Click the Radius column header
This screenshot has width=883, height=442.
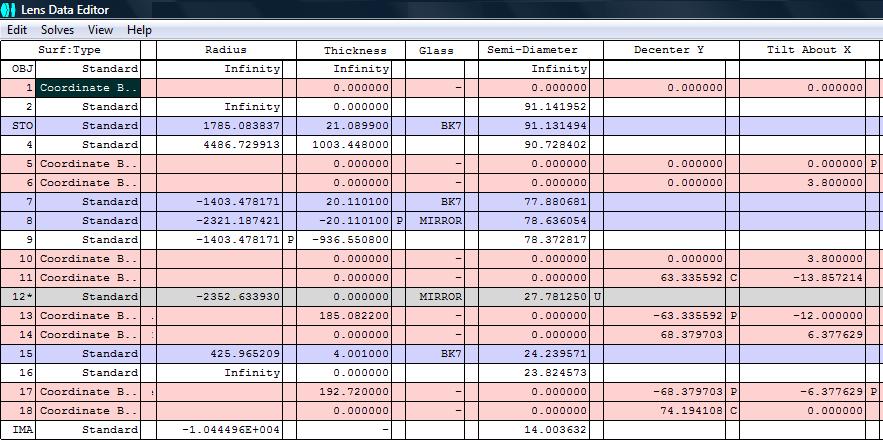pos(225,50)
